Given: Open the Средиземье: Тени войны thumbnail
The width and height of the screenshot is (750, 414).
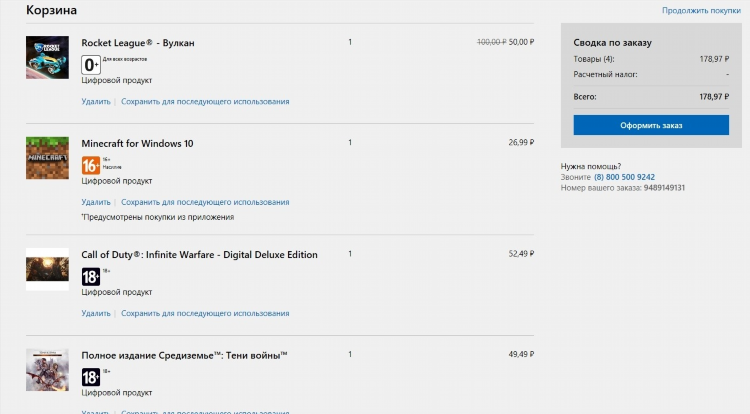Looking at the screenshot, I should [47, 370].
